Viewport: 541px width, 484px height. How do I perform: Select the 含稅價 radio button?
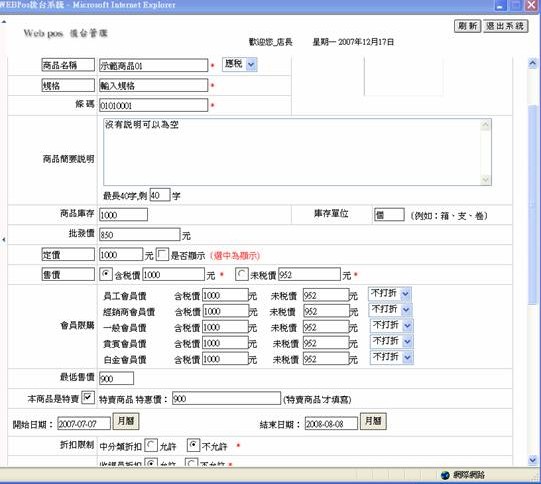click(x=106, y=274)
